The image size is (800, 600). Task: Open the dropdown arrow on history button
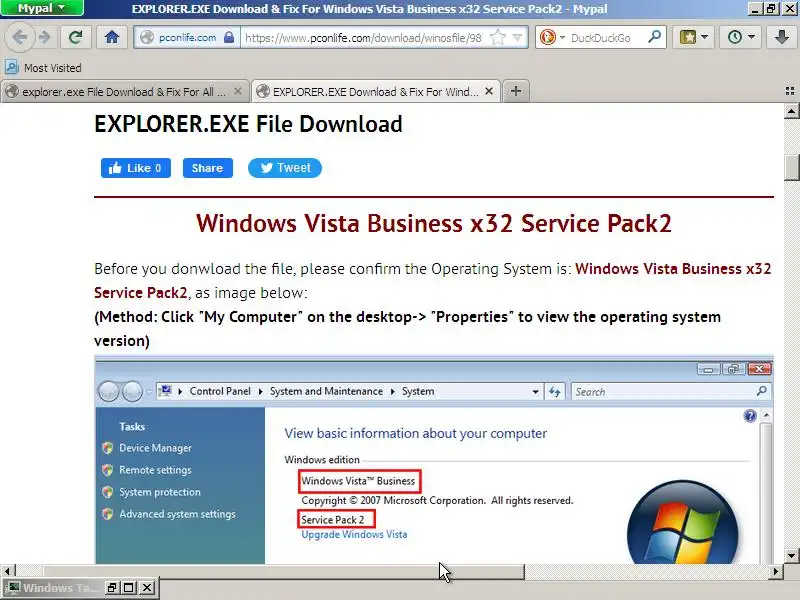click(751, 37)
